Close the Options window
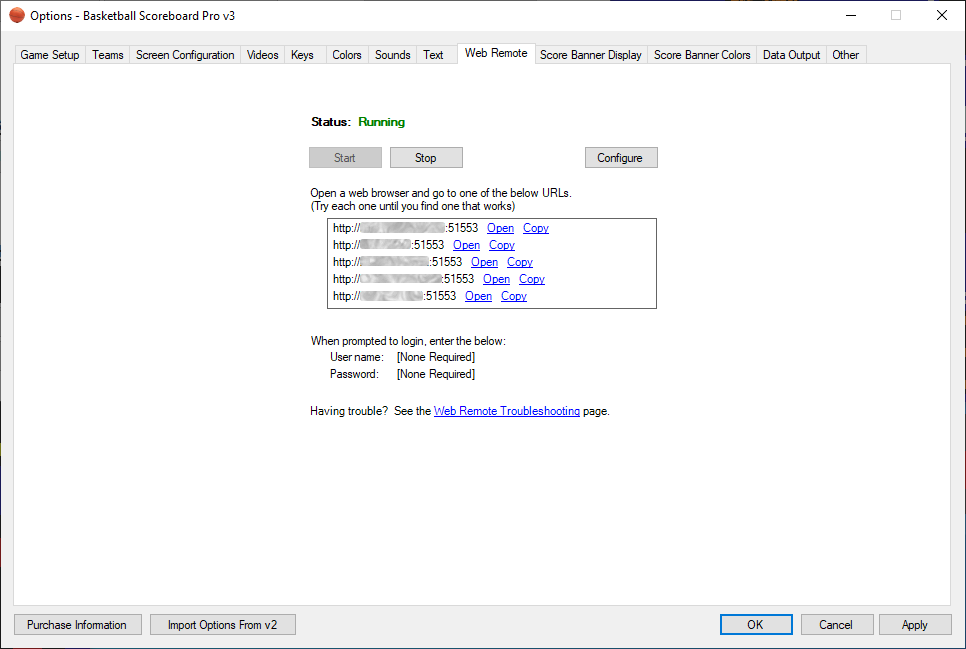Viewport: 966px width, 649px height. coord(941,15)
